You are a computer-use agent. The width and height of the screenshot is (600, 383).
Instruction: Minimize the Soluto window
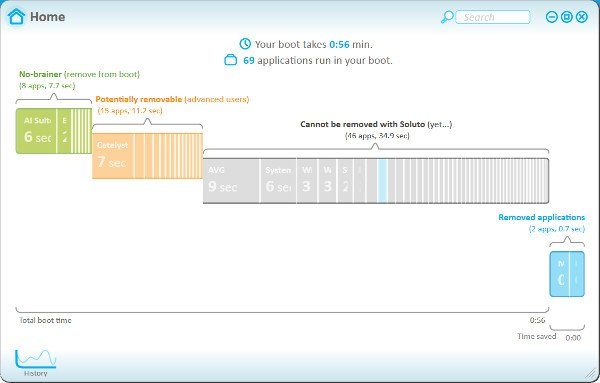(551, 17)
